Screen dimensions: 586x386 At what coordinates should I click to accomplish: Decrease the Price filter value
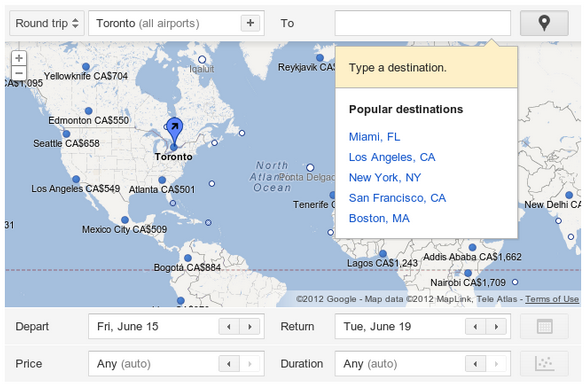(x=229, y=364)
